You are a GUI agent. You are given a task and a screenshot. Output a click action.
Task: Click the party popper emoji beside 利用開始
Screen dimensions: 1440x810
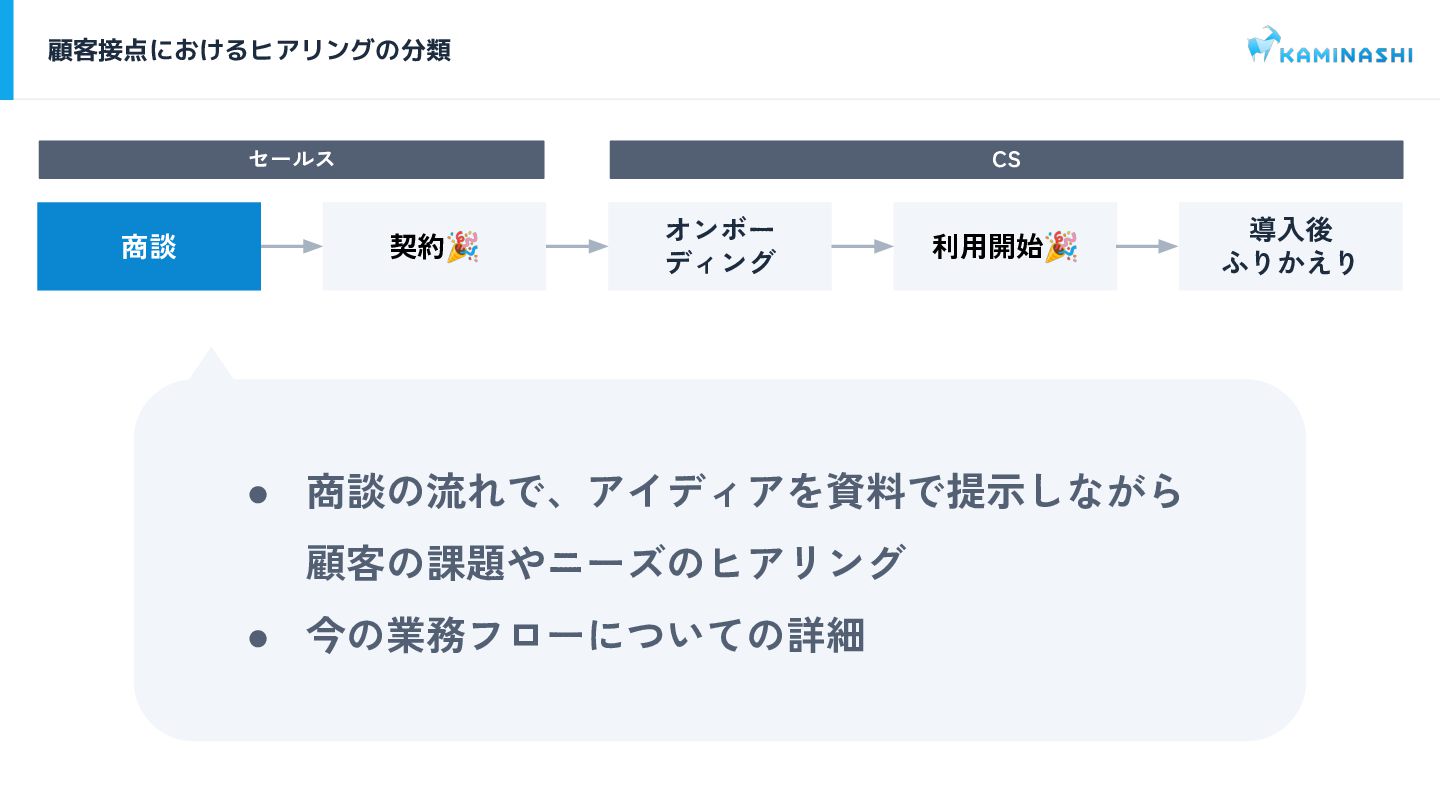click(1060, 246)
